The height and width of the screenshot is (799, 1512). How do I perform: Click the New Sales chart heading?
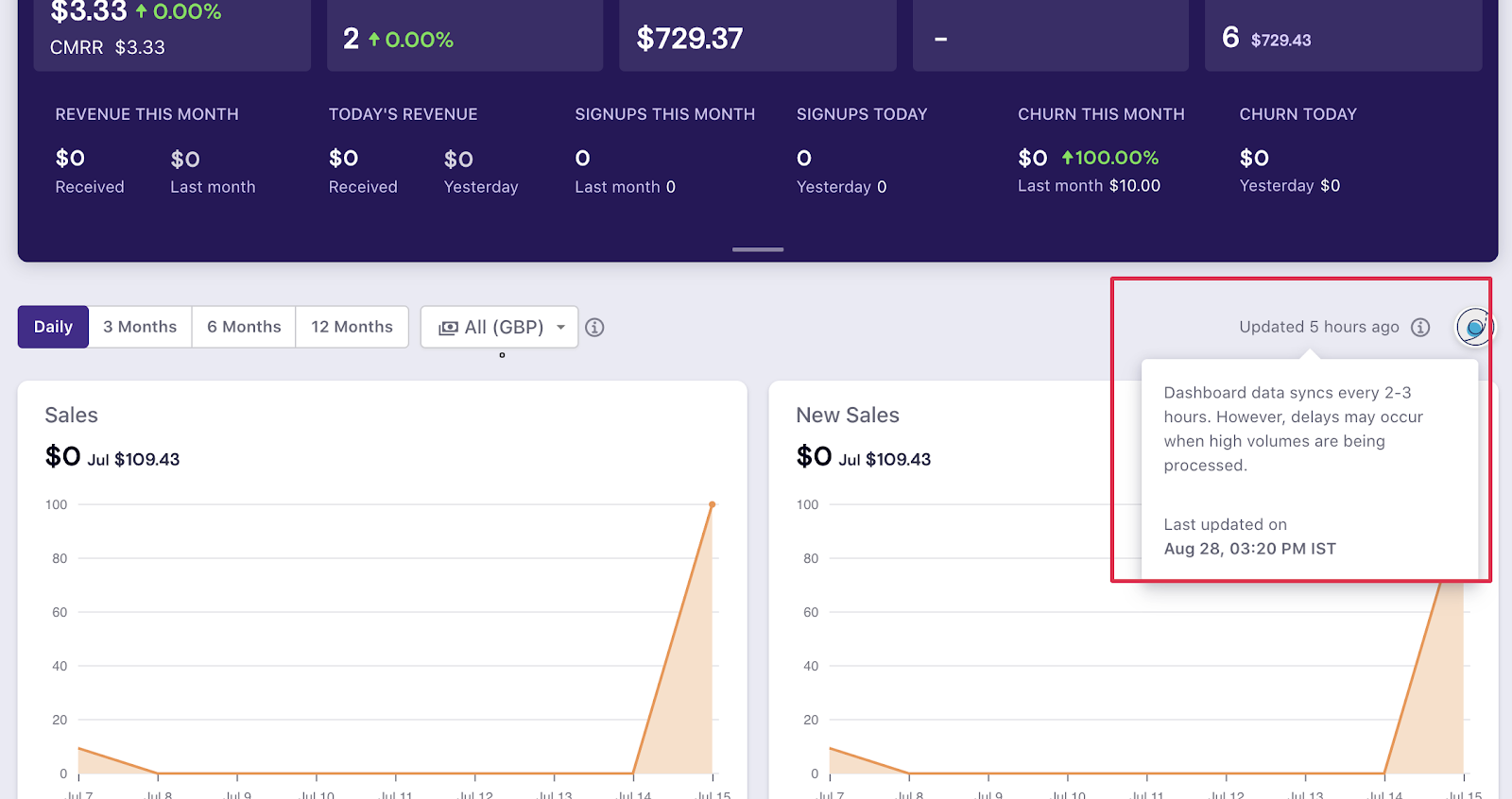(847, 416)
